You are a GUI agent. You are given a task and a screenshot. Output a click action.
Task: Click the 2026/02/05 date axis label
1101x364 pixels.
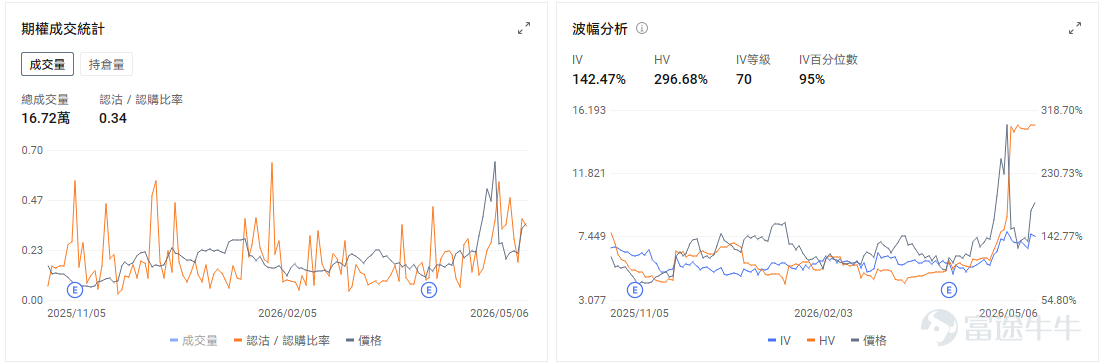[x=287, y=313]
